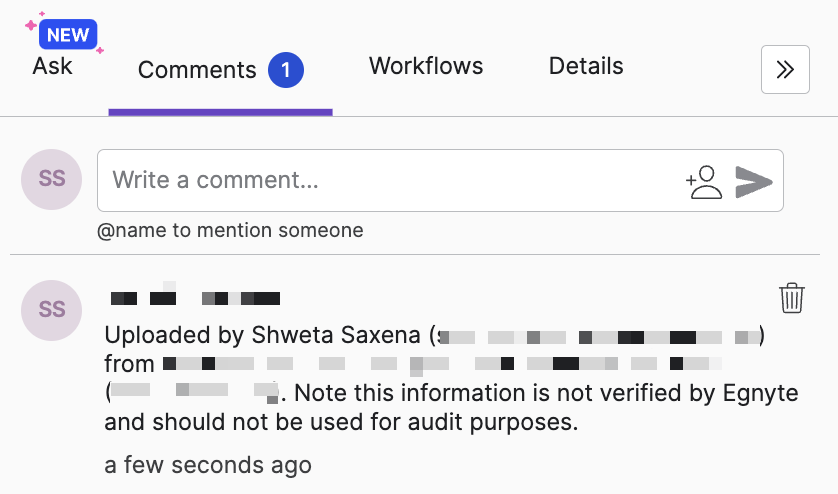Open the Details tab
The width and height of the screenshot is (838, 494).
586,66
